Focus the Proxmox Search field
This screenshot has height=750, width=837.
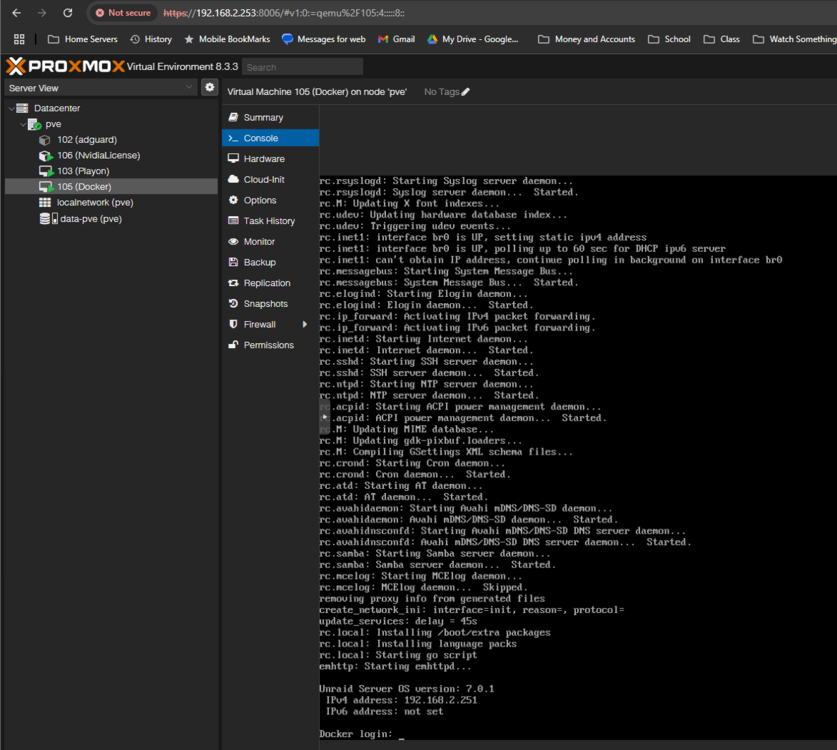303,67
